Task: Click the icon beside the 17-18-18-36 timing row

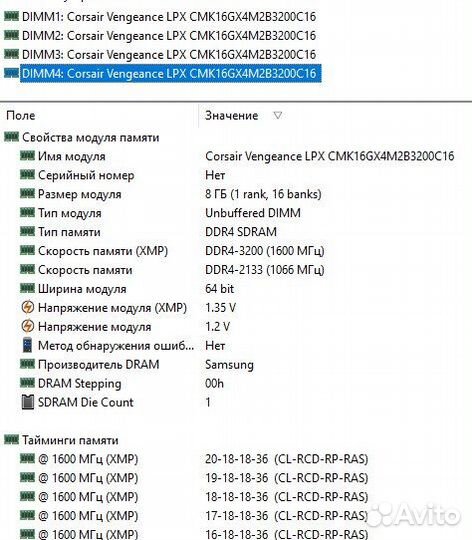Action: pos(27,516)
